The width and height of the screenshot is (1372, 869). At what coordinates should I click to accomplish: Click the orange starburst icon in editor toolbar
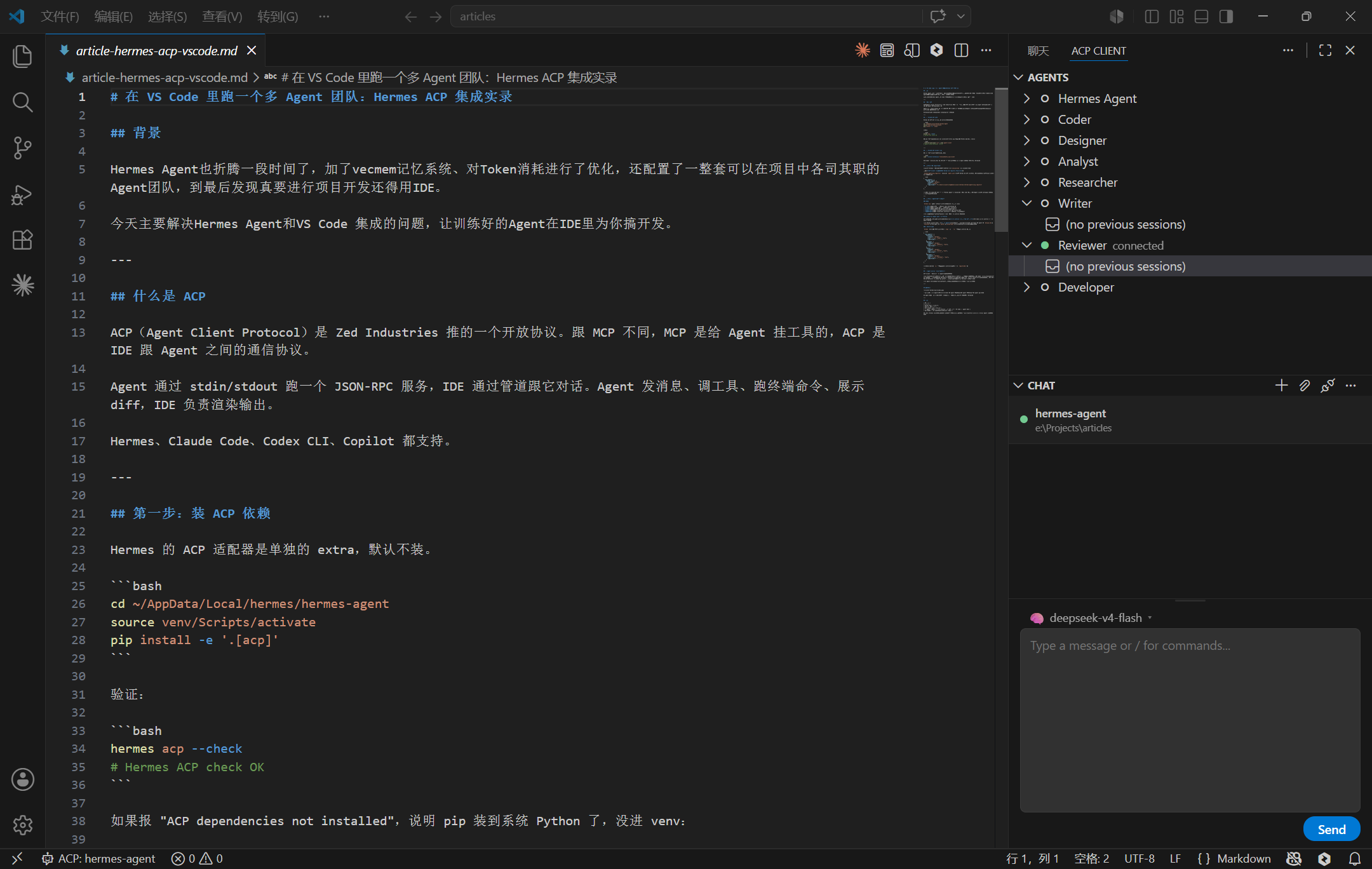(x=863, y=50)
